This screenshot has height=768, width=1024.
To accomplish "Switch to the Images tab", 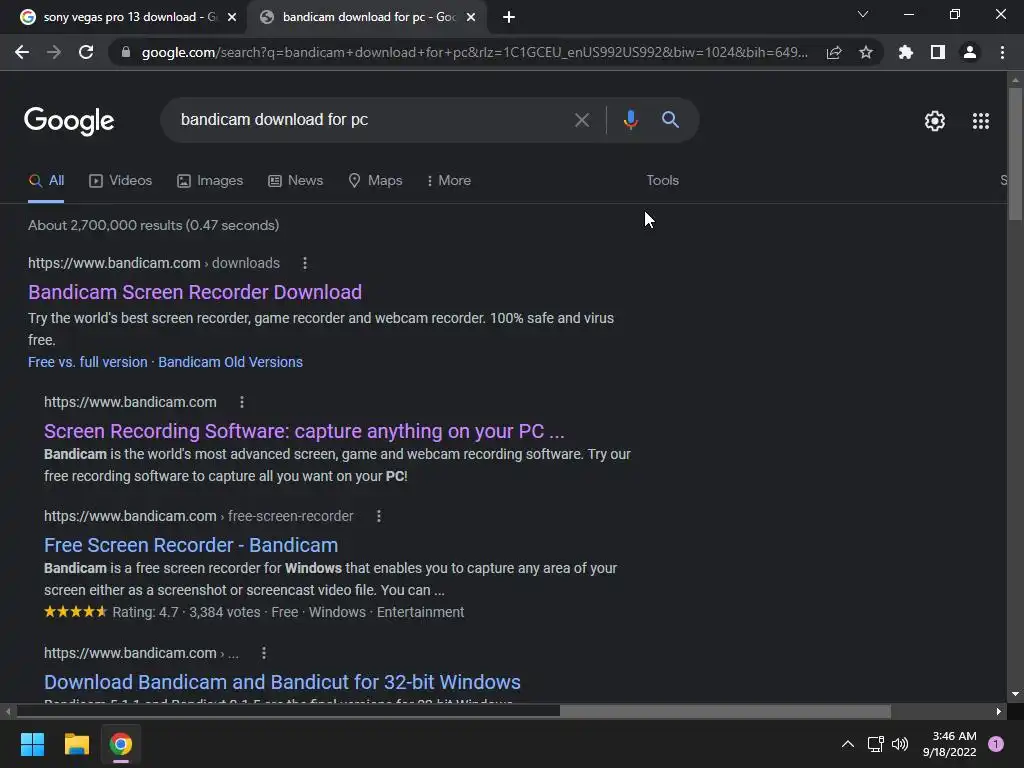I will (x=210, y=181).
